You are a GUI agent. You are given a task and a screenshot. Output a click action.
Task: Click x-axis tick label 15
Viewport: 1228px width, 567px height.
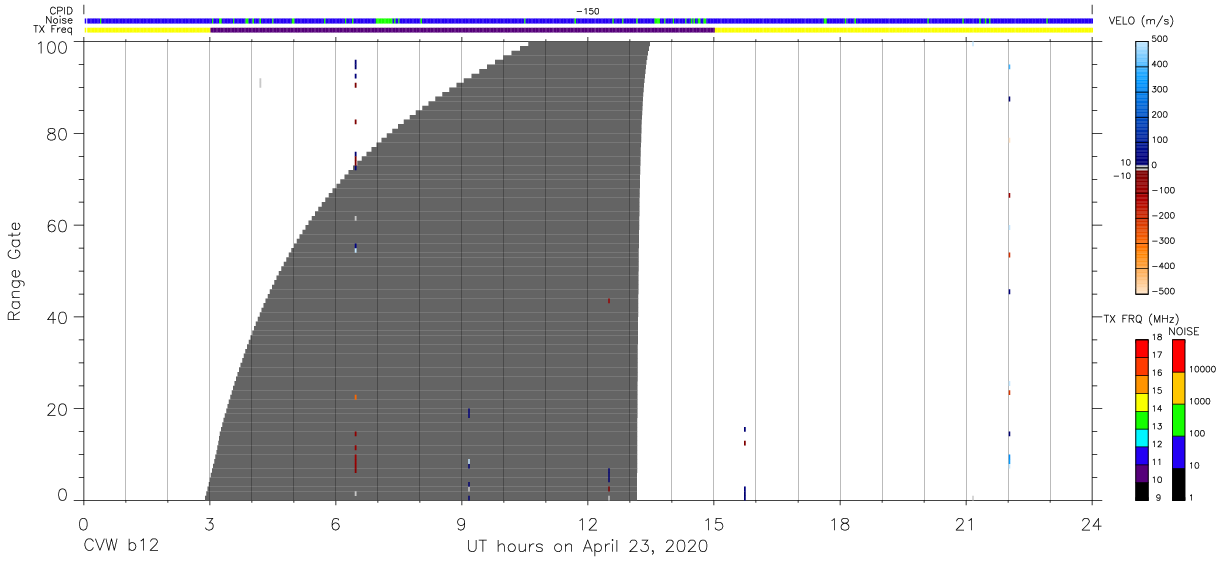(x=714, y=523)
